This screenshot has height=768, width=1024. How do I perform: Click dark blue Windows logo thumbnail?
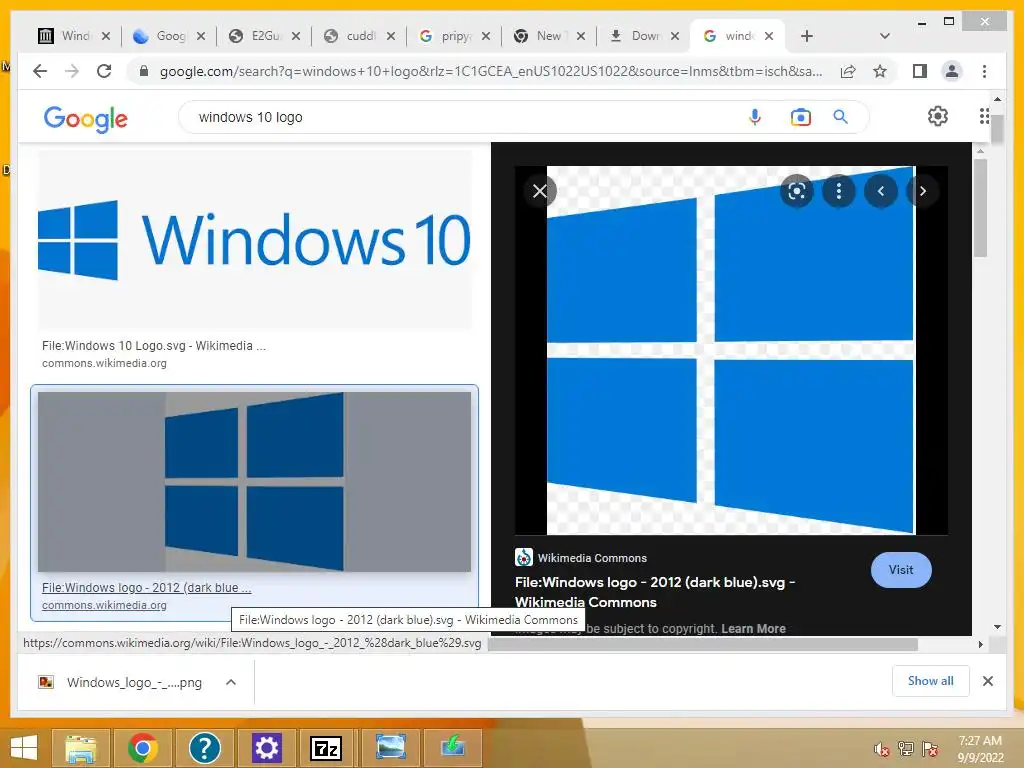[x=255, y=481]
